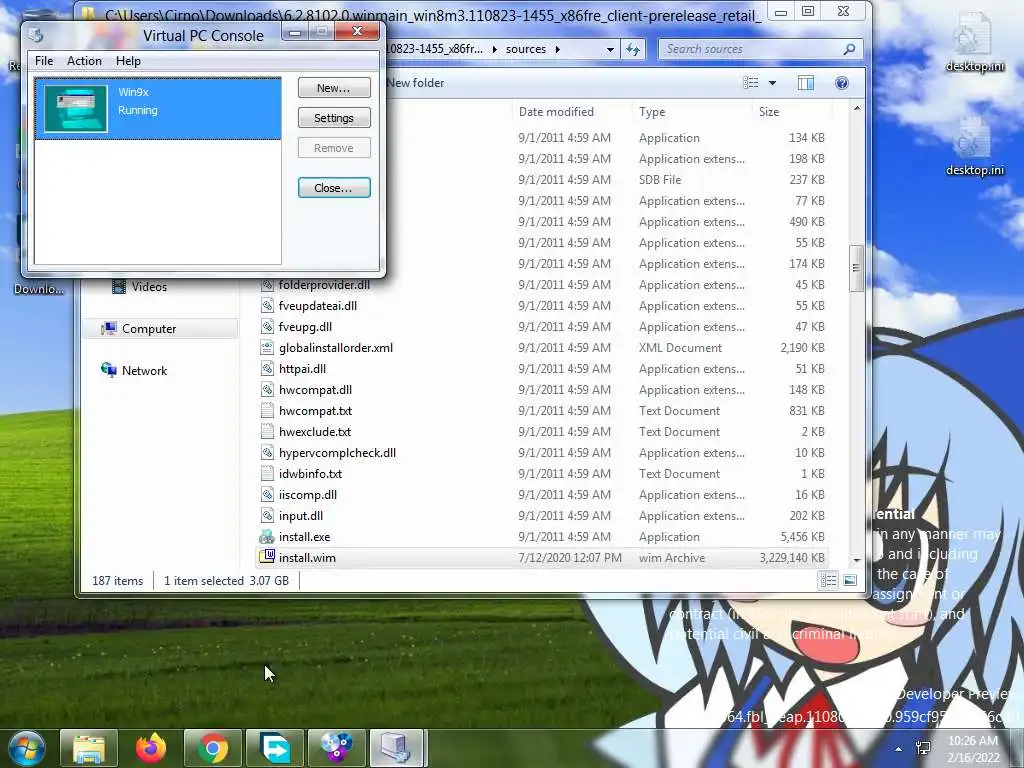The height and width of the screenshot is (768, 1024).
Task: Switch to details view via the status bar icon
Action: pos(828,580)
